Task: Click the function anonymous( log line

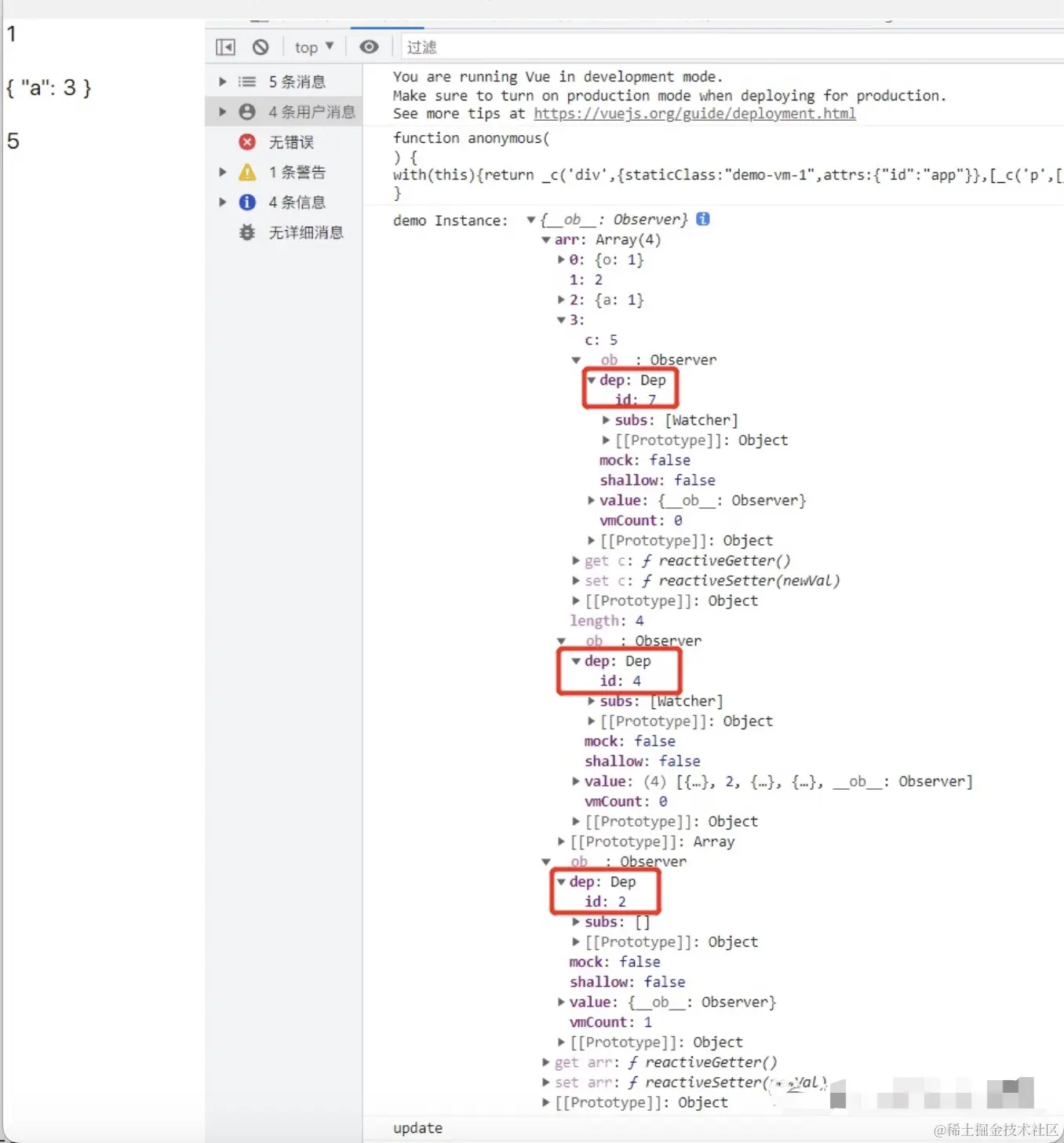Action: click(x=471, y=138)
